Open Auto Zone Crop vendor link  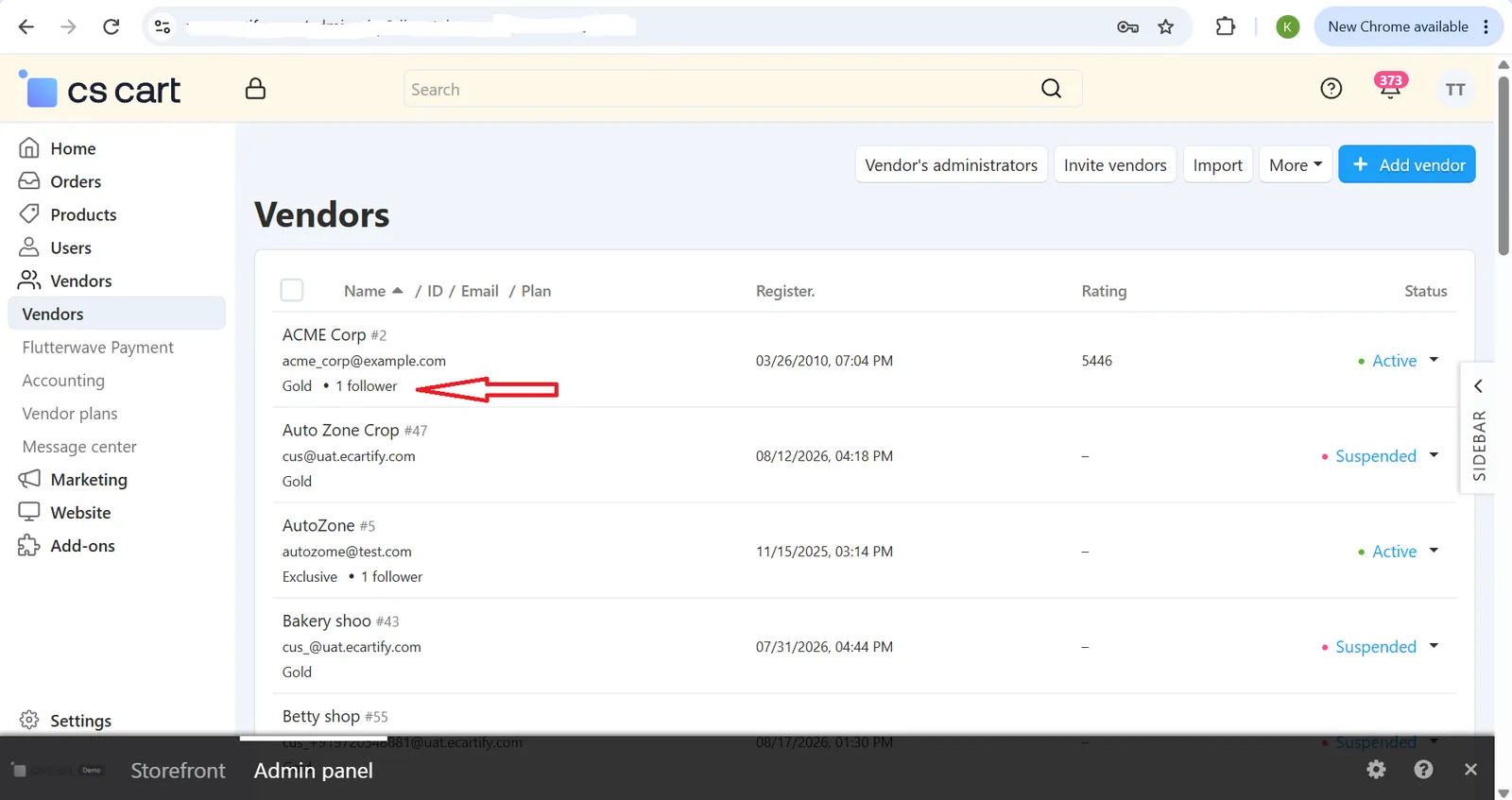[340, 430]
